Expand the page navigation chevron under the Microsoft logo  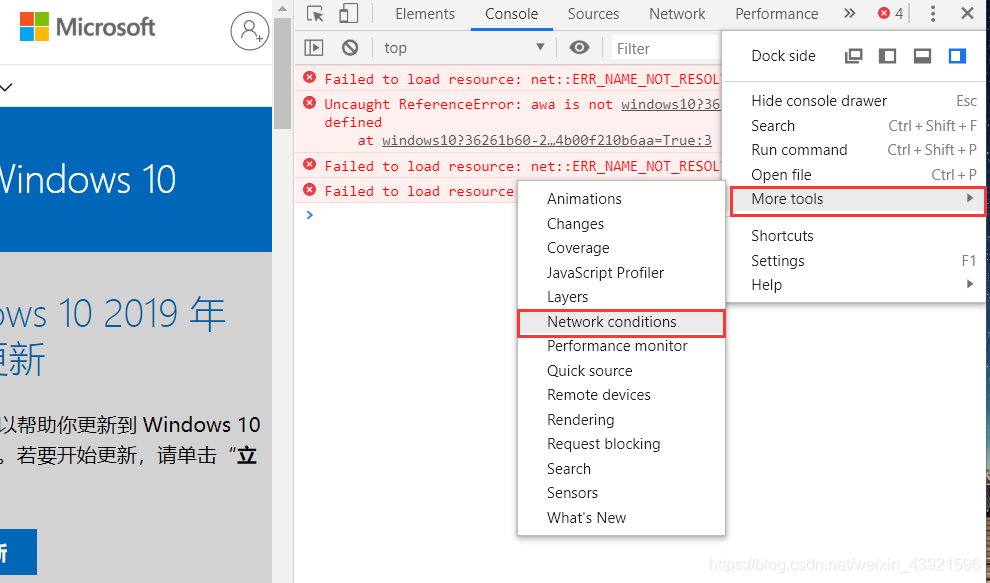[x=6, y=87]
